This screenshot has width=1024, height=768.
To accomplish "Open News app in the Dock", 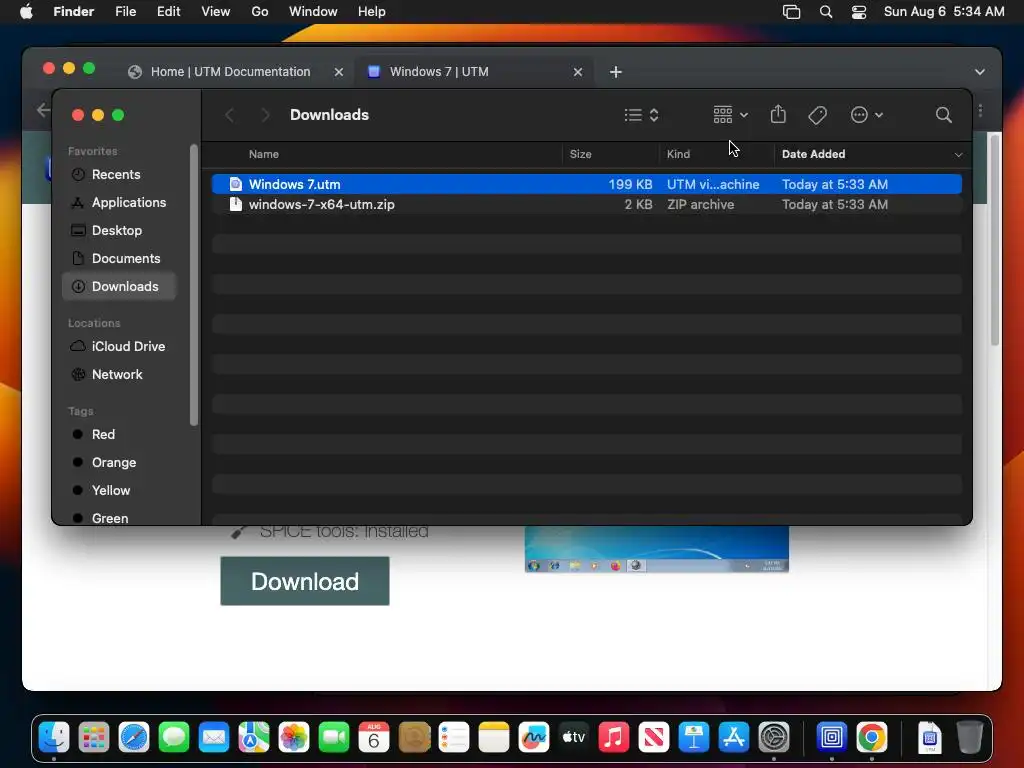I will [654, 738].
